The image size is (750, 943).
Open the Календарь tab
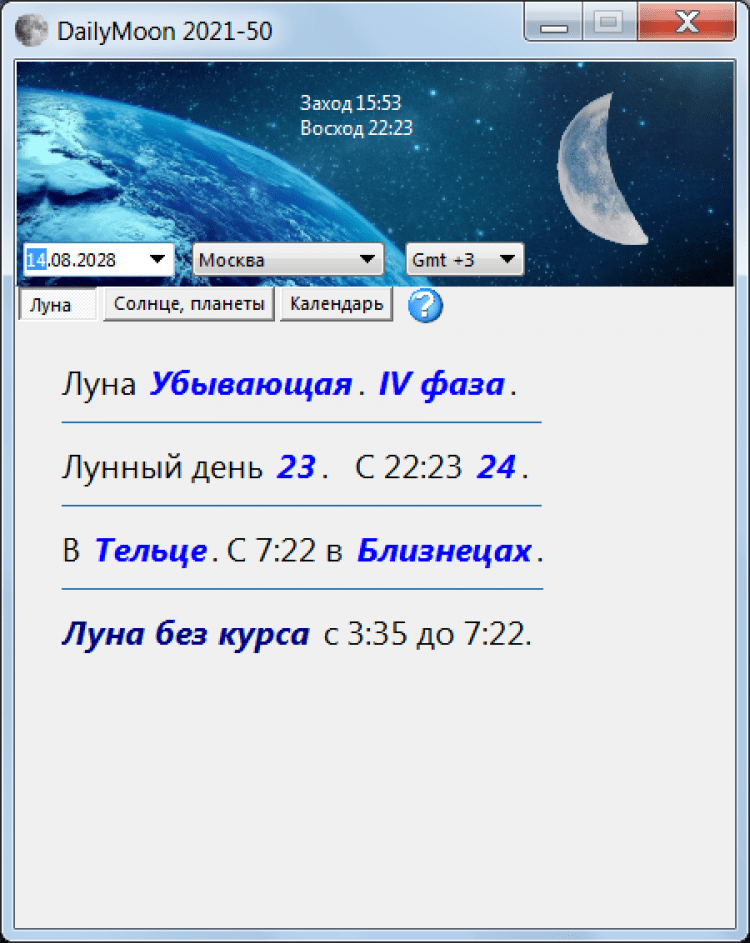click(x=336, y=304)
